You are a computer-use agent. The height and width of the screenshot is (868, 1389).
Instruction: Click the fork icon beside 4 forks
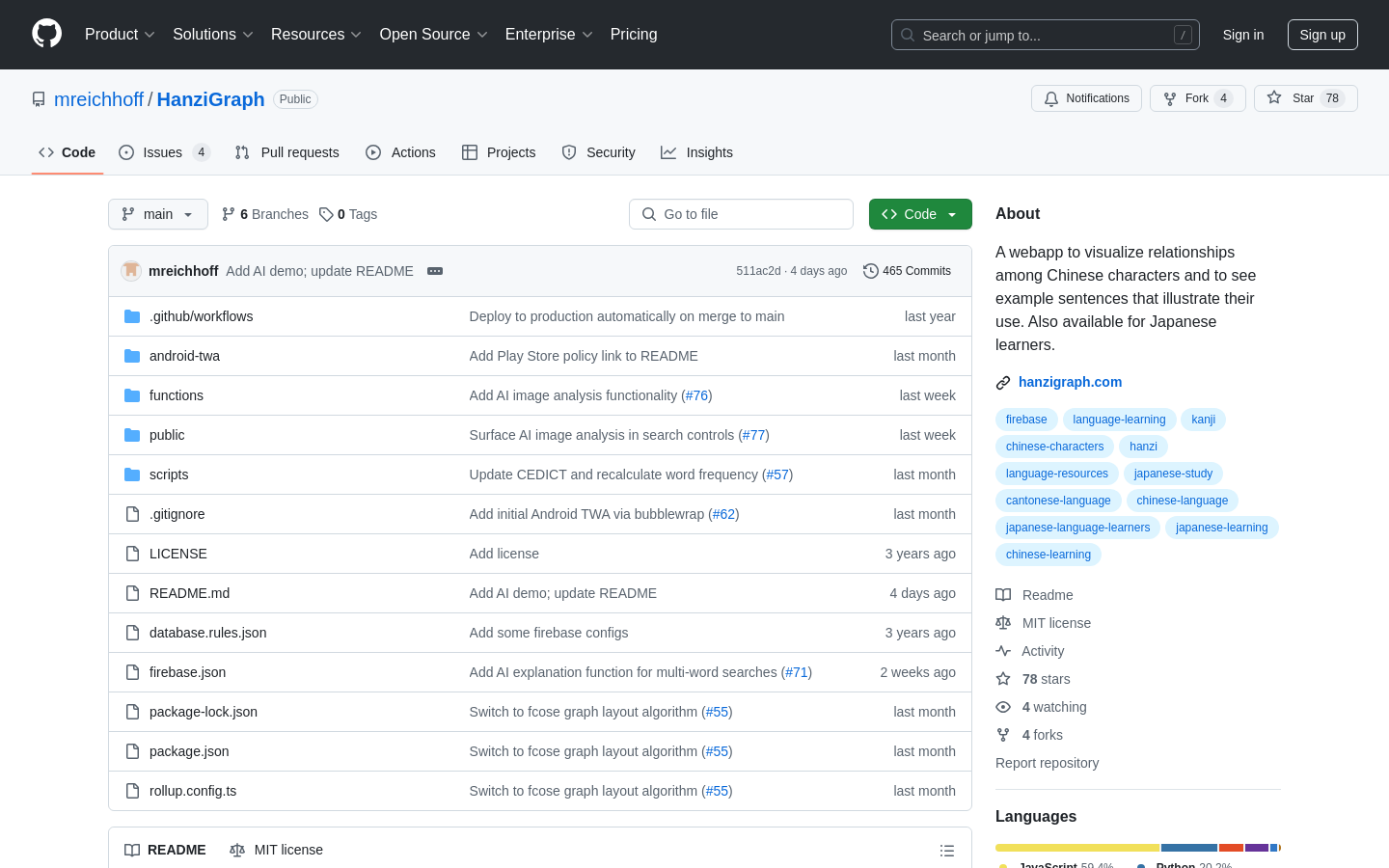1003,735
